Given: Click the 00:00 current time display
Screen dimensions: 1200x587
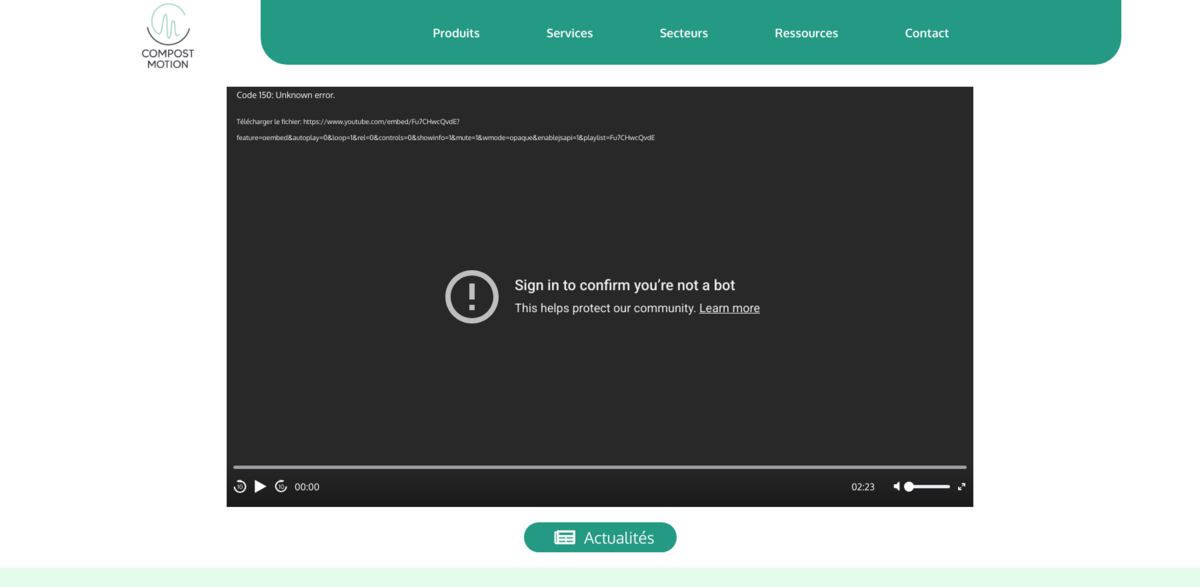Looking at the screenshot, I should point(307,487).
